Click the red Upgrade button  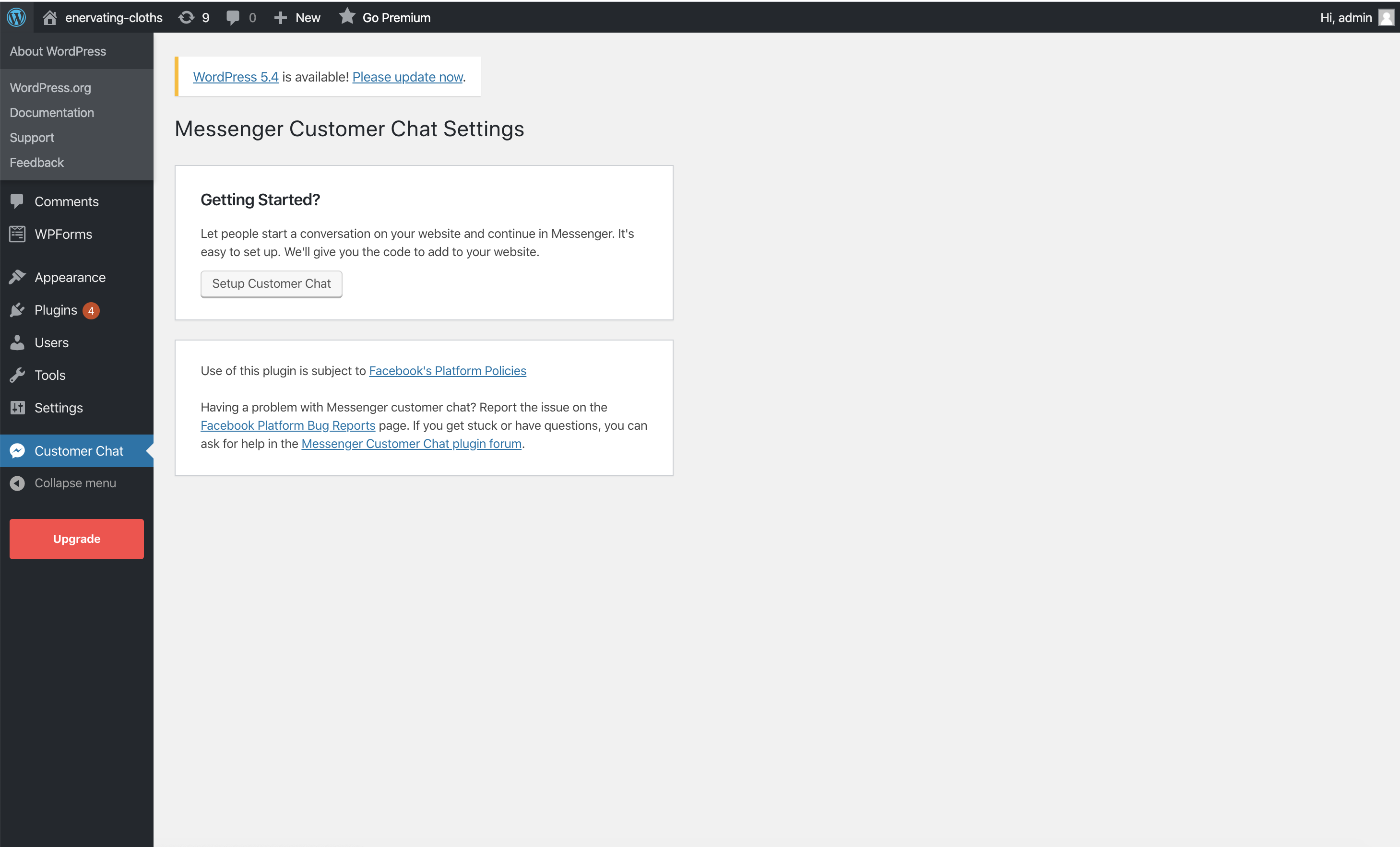pyautogui.click(x=77, y=539)
